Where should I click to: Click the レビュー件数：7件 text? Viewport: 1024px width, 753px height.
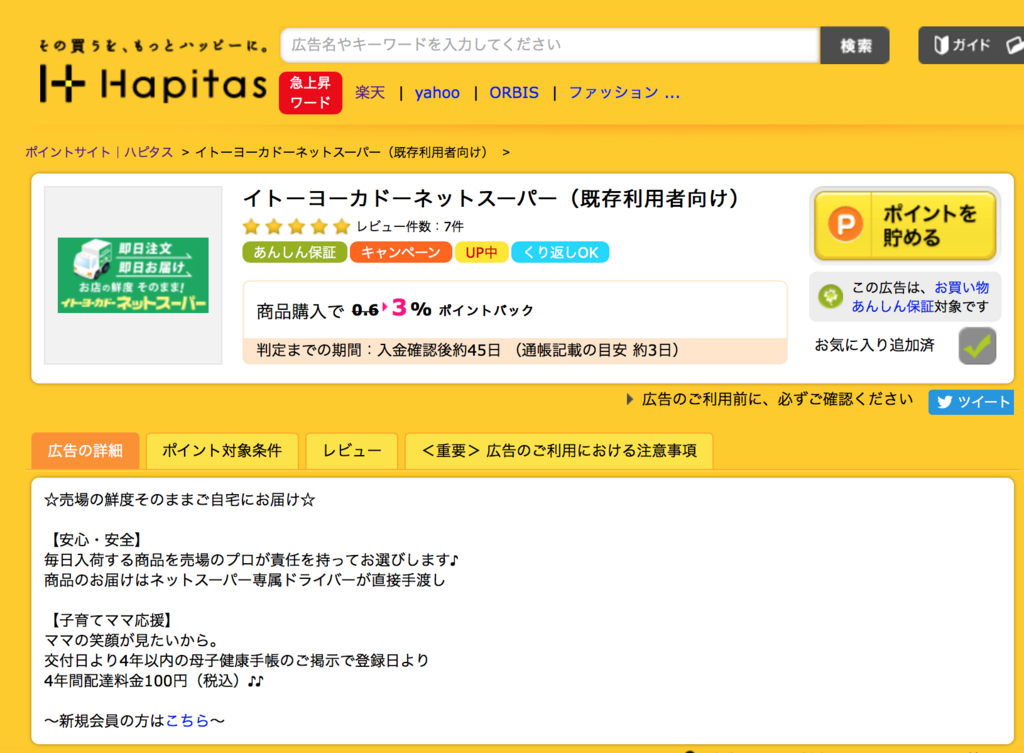(x=409, y=227)
